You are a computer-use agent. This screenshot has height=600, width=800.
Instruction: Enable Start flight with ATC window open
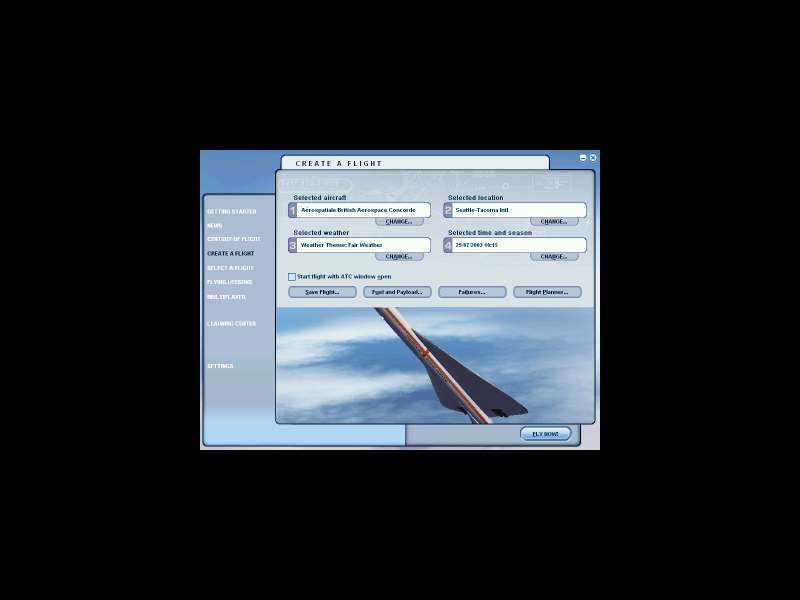point(292,276)
